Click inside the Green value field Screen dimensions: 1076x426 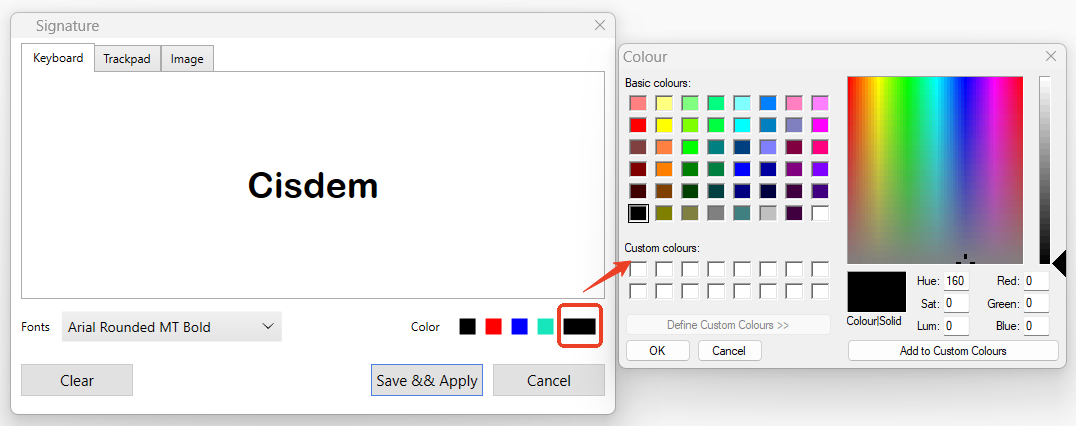[x=1037, y=303]
